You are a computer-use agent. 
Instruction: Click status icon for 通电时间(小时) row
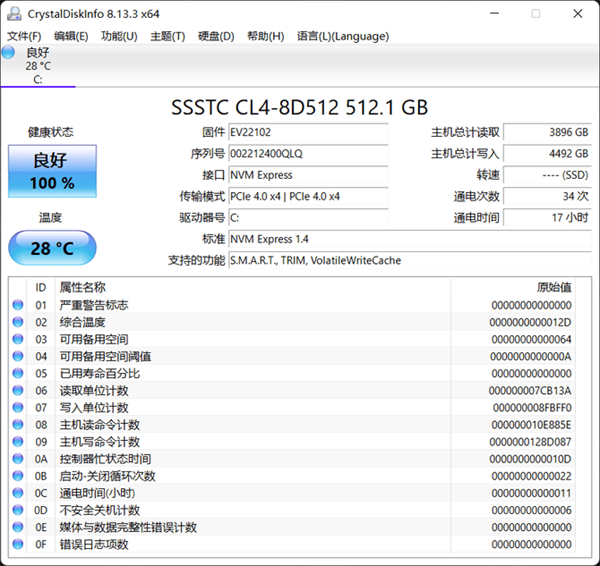click(x=17, y=493)
